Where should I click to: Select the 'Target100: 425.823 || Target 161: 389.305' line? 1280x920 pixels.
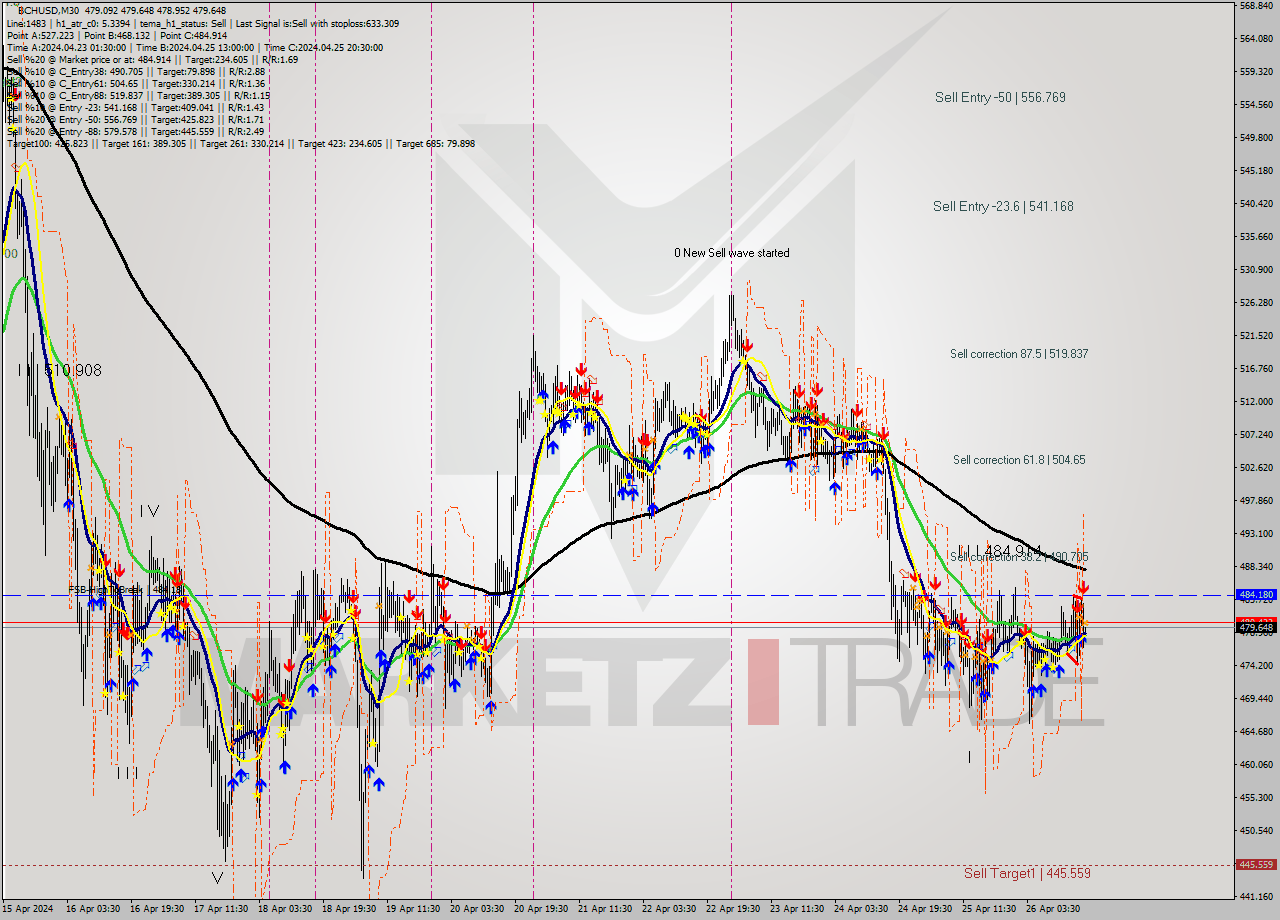(x=241, y=143)
